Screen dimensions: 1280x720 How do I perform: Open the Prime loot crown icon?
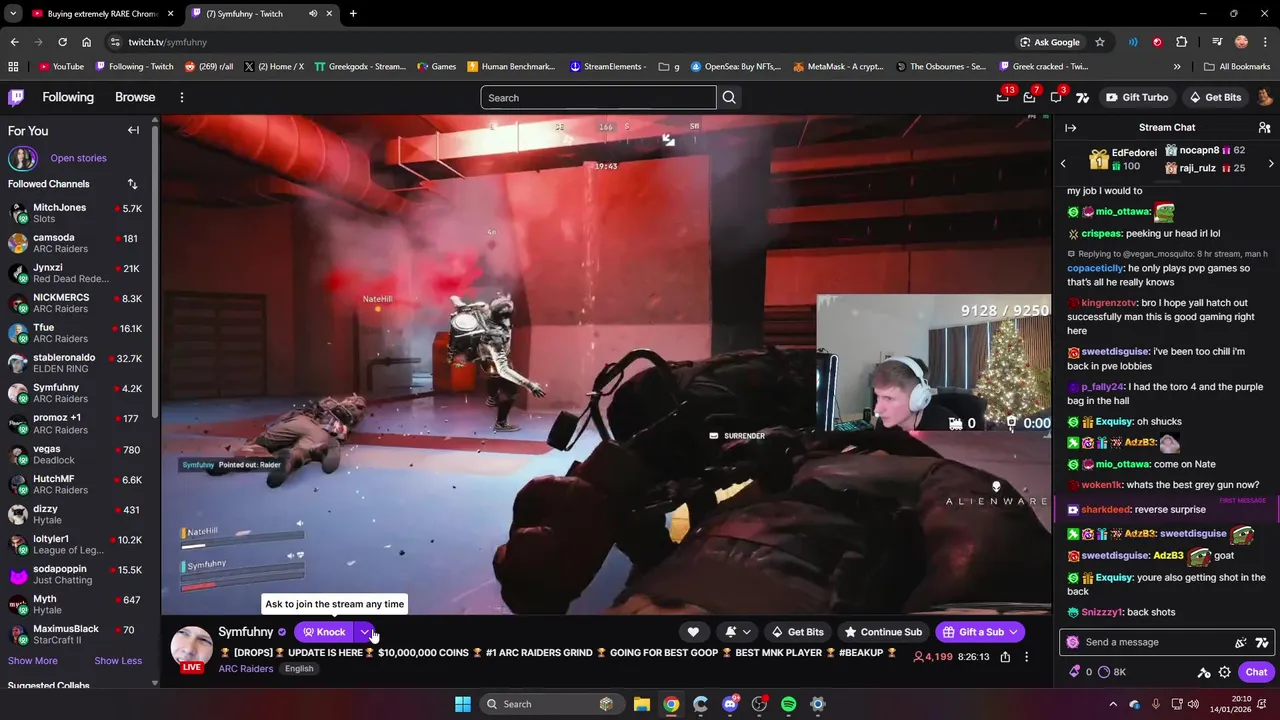point(1003,97)
